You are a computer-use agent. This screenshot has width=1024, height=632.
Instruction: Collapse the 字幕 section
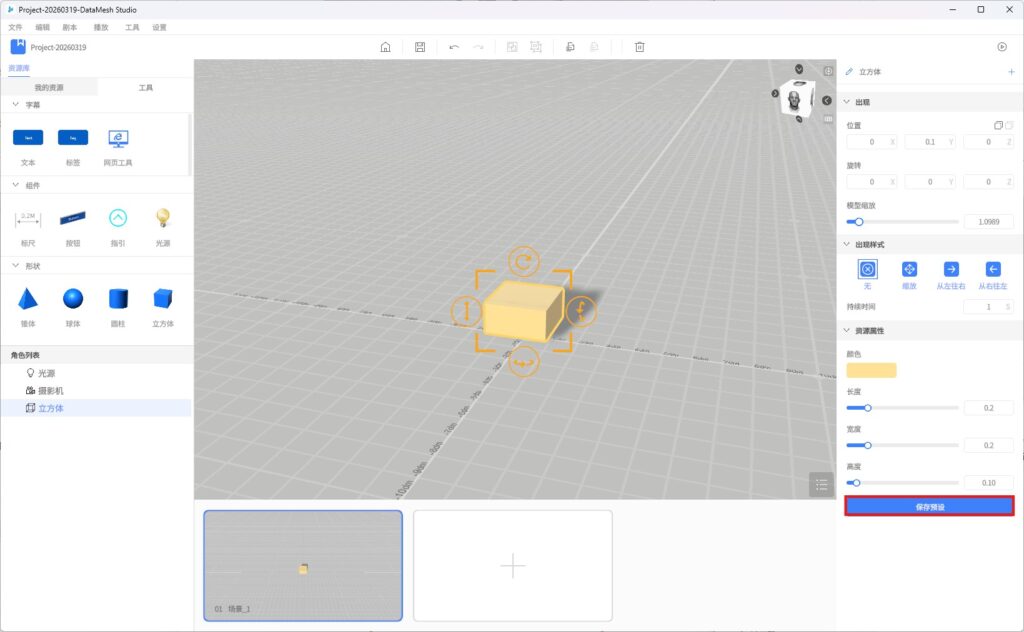15,105
